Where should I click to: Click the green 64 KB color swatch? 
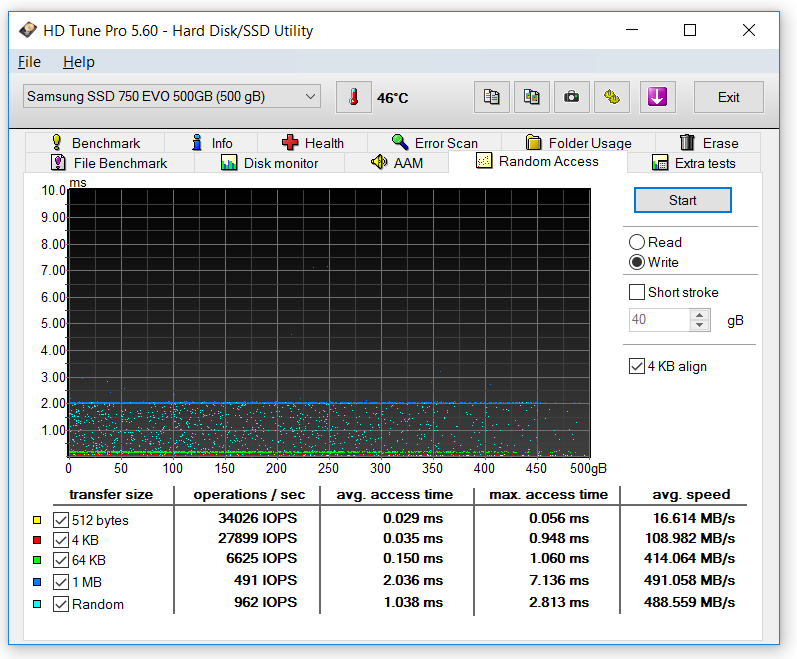click(x=37, y=560)
